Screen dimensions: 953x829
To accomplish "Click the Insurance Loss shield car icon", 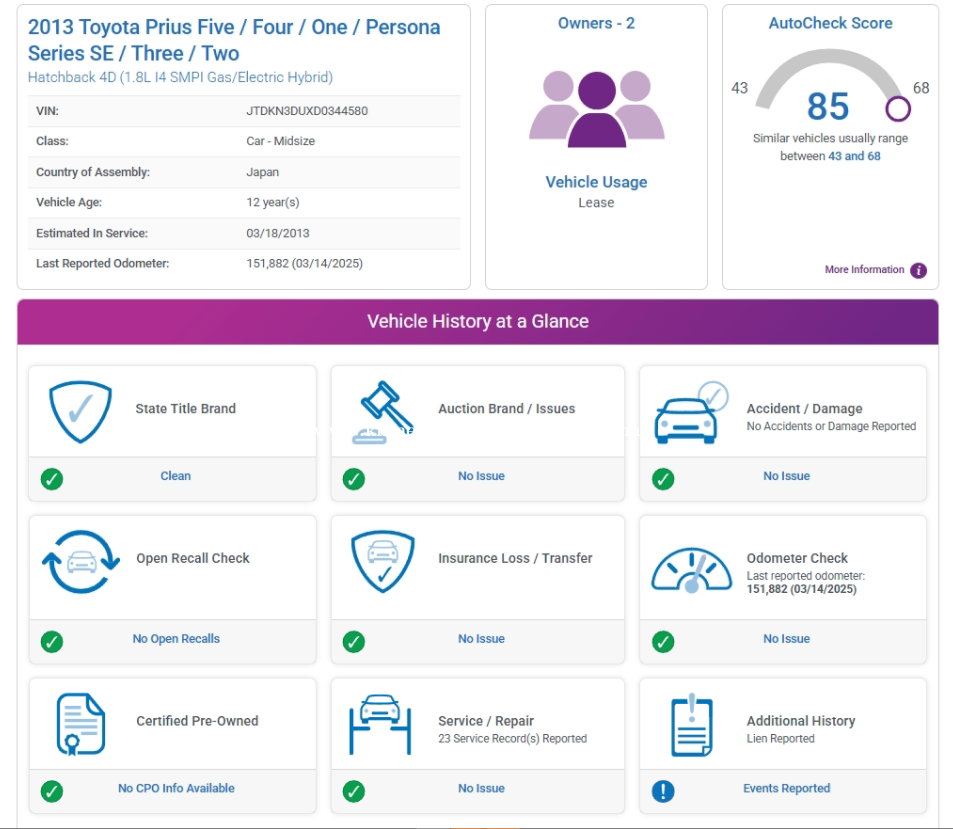I will [x=383, y=562].
